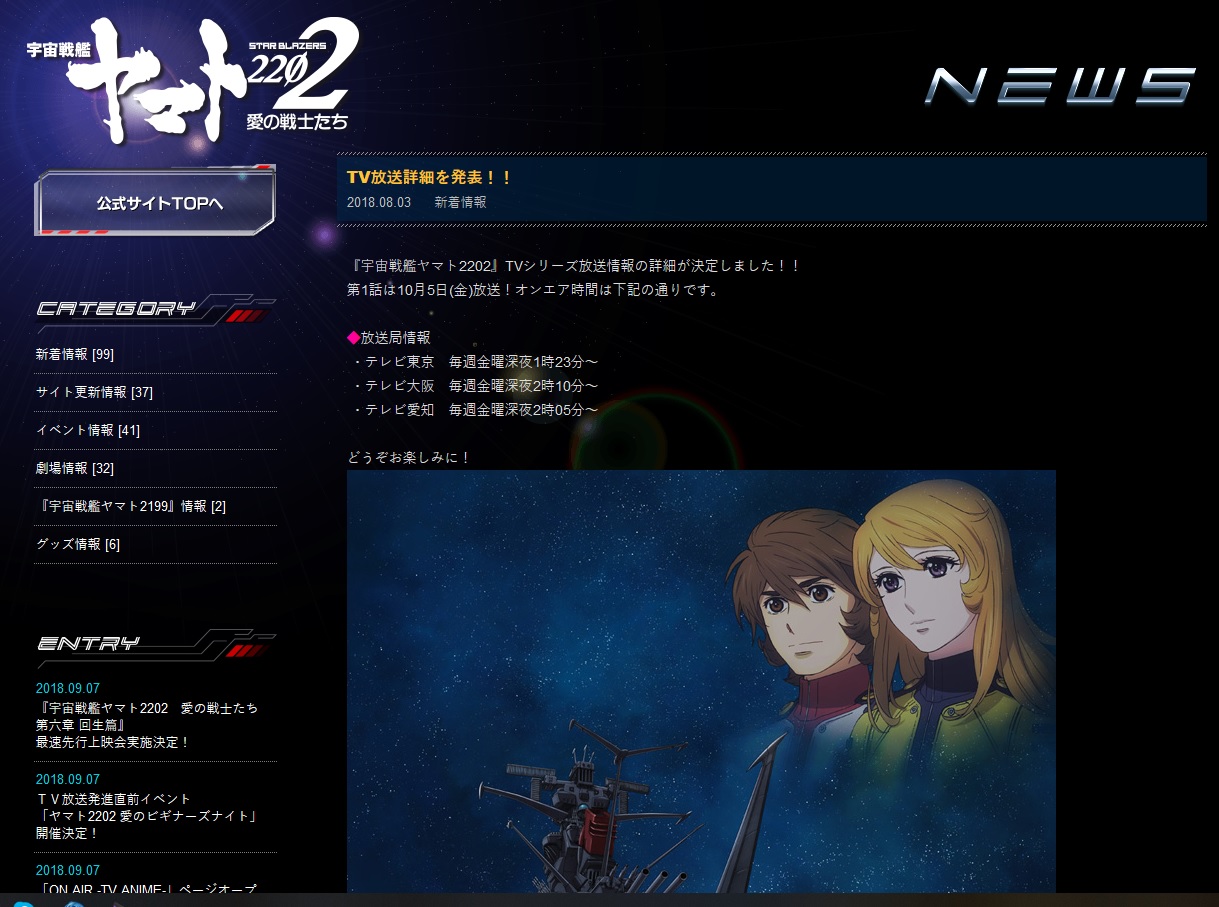Open entry 第六章 回生篇 最速先行上映会実施決定

(147, 725)
